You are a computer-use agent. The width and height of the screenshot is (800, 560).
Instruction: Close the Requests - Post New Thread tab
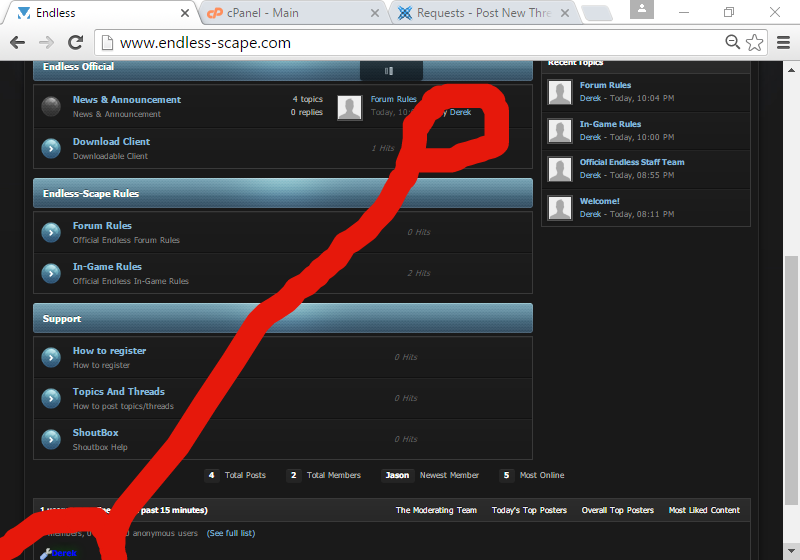coord(565,13)
